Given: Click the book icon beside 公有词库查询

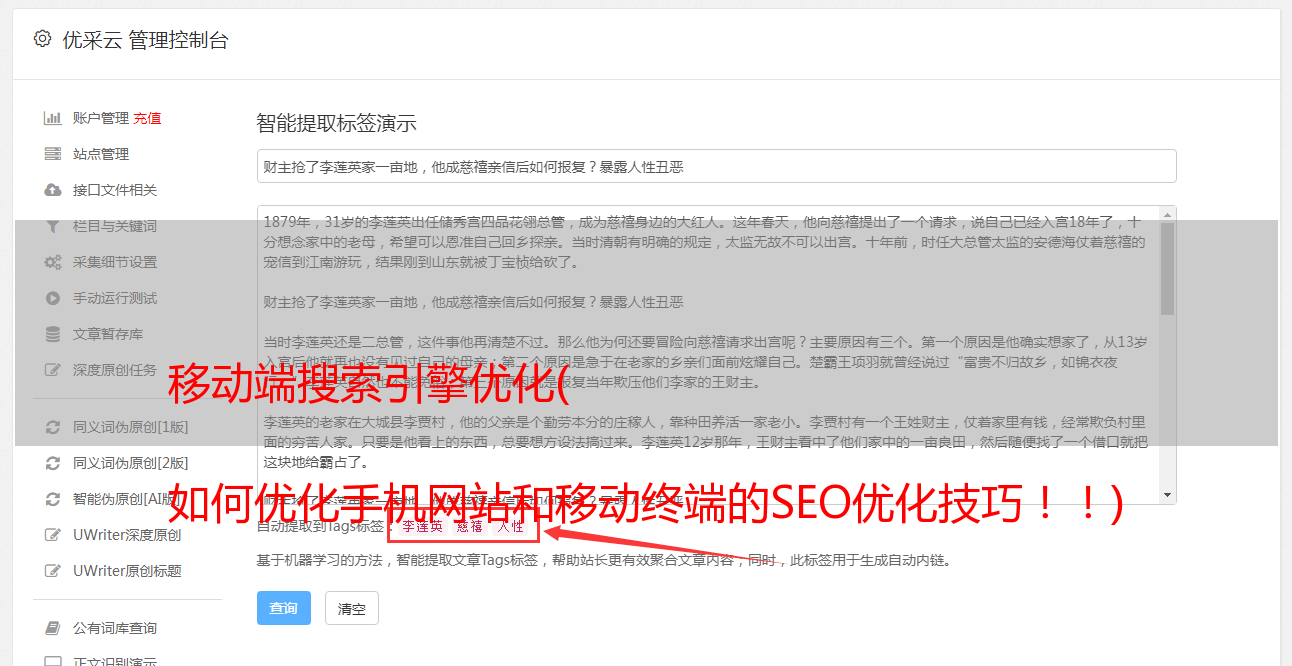Looking at the screenshot, I should tap(53, 628).
